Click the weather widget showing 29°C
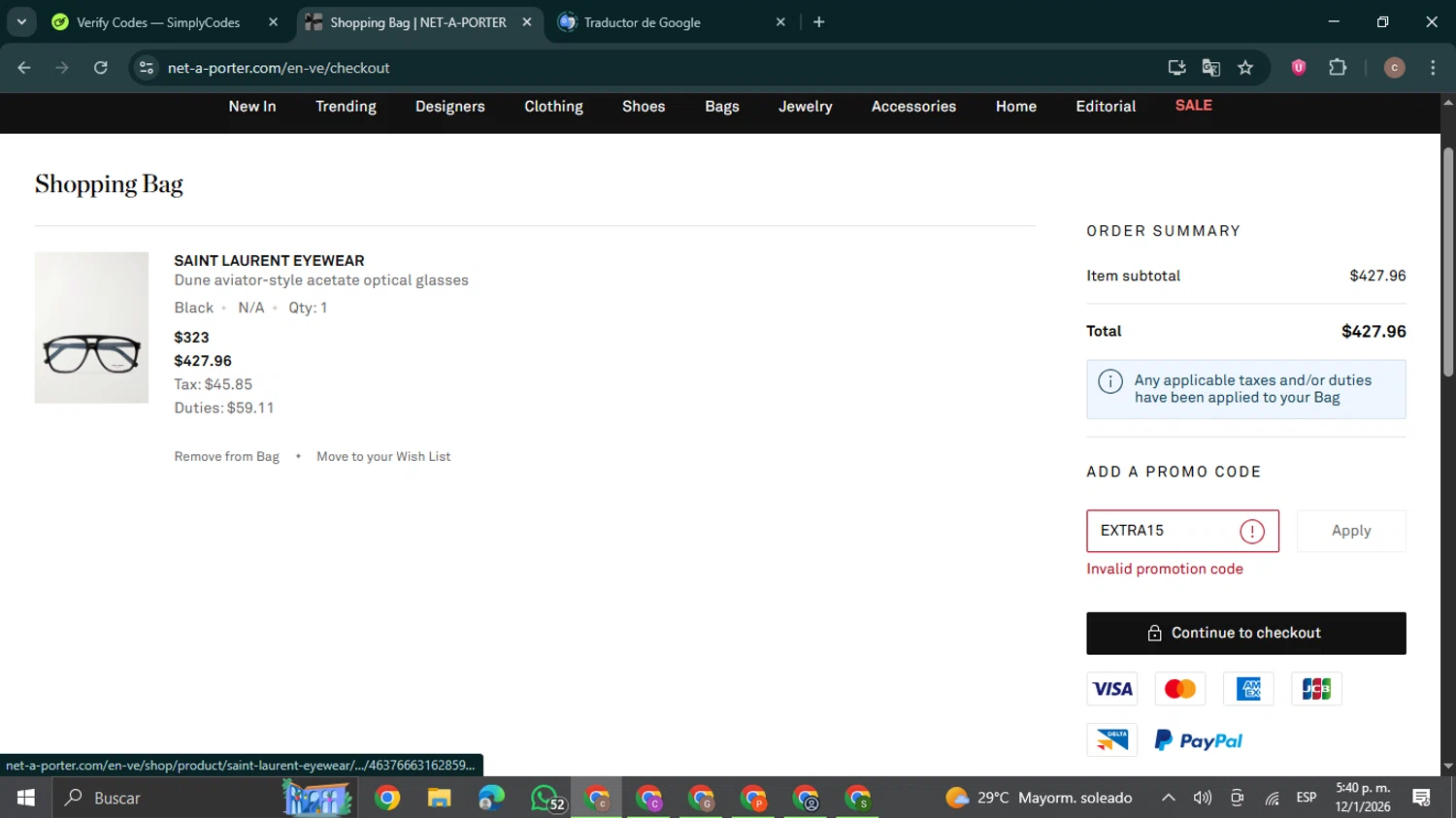Image resolution: width=1456 pixels, height=818 pixels. [x=1039, y=798]
